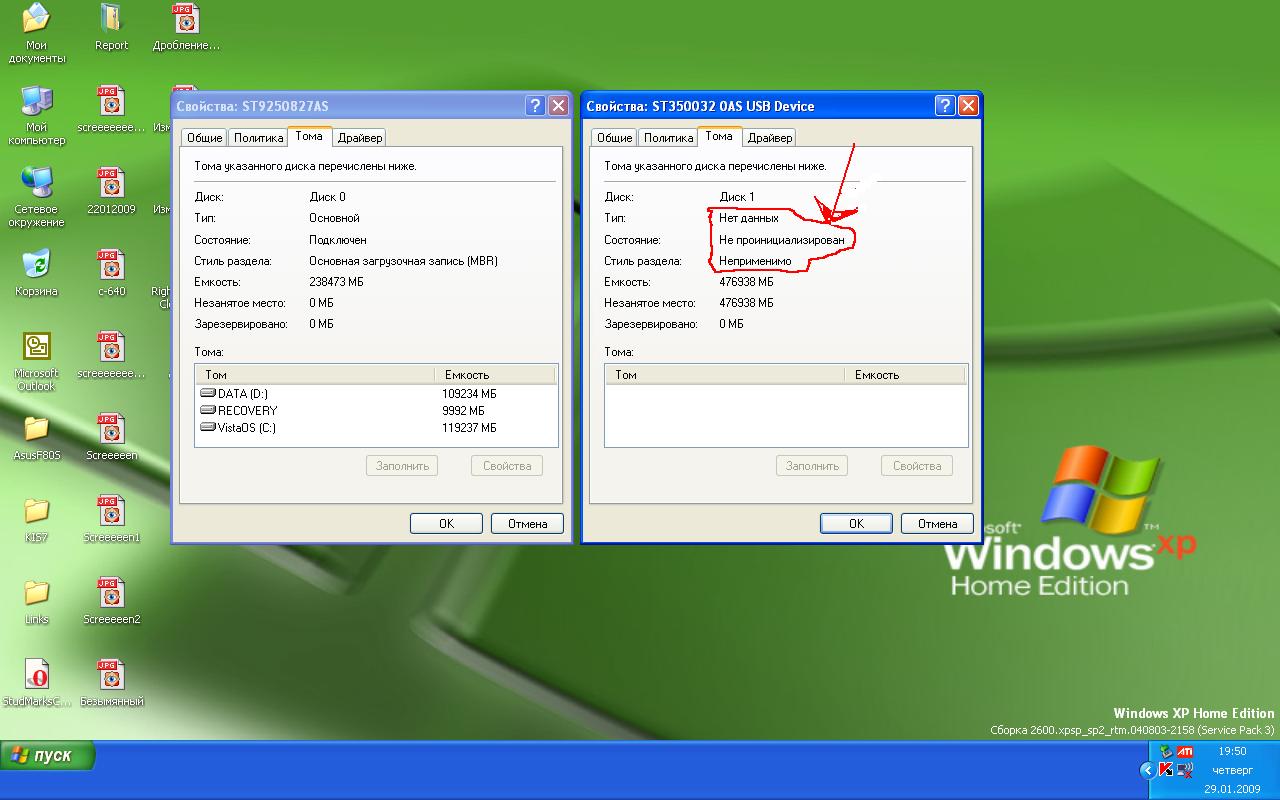Viewport: 1280px width, 800px height.
Task: Click the Емкость column header in USB Device window
Action: coord(906,375)
